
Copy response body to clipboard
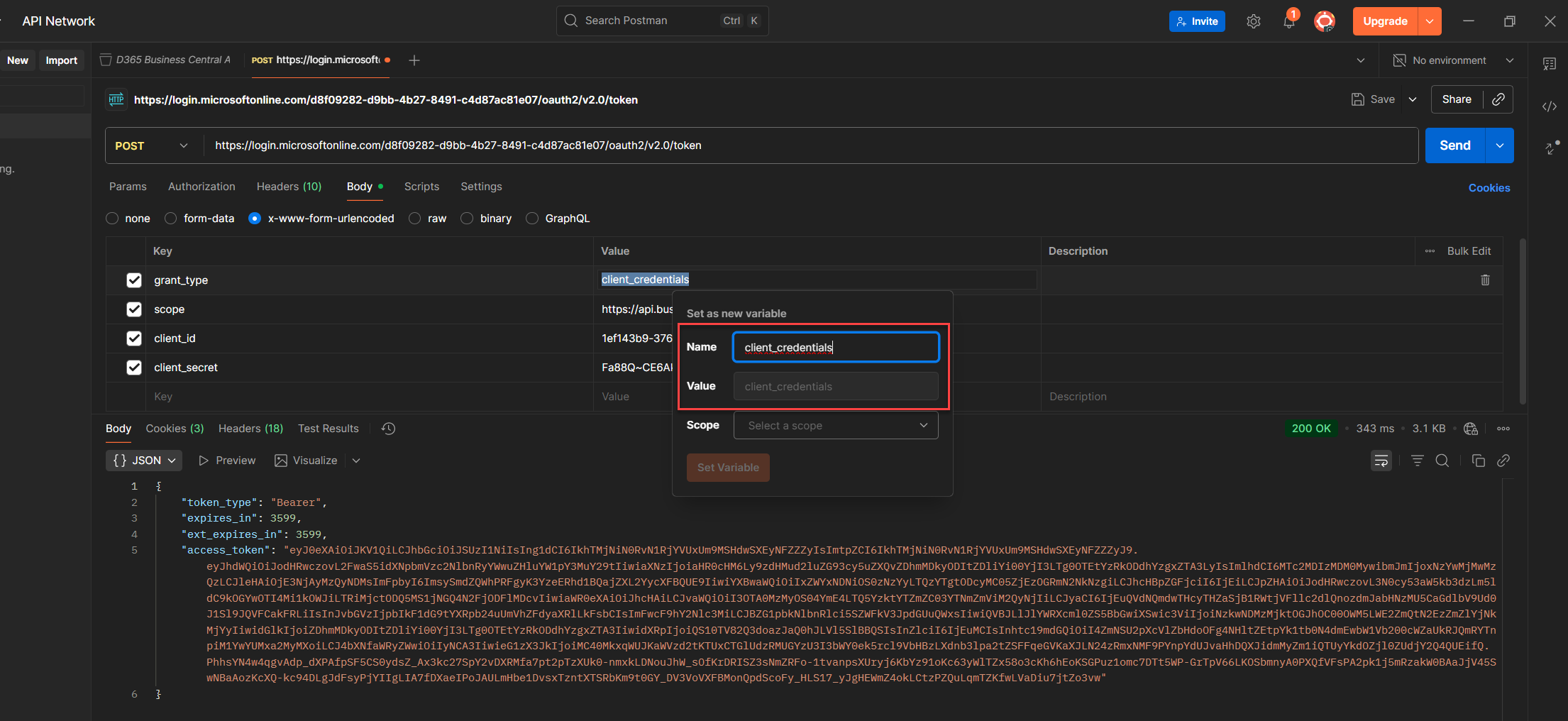(1478, 461)
